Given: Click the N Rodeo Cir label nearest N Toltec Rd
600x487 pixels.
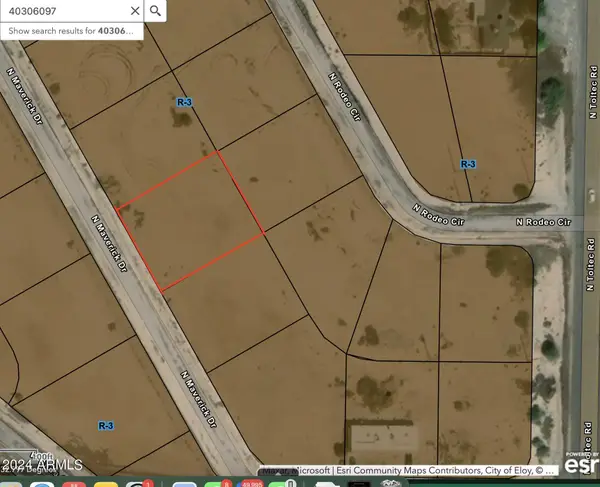Looking at the screenshot, I should coord(542,221).
